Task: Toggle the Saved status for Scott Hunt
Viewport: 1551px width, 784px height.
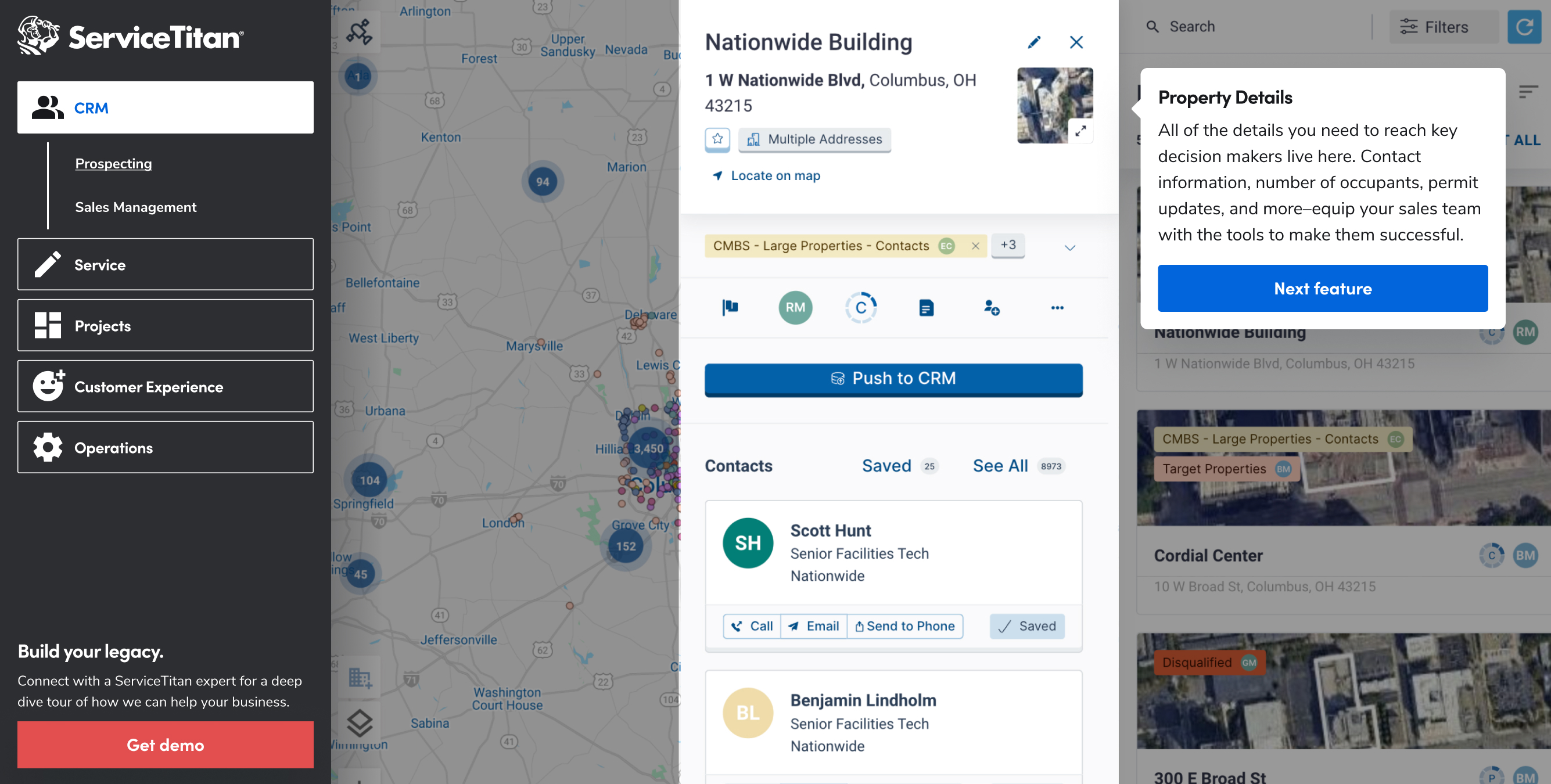Action: coord(1027,626)
